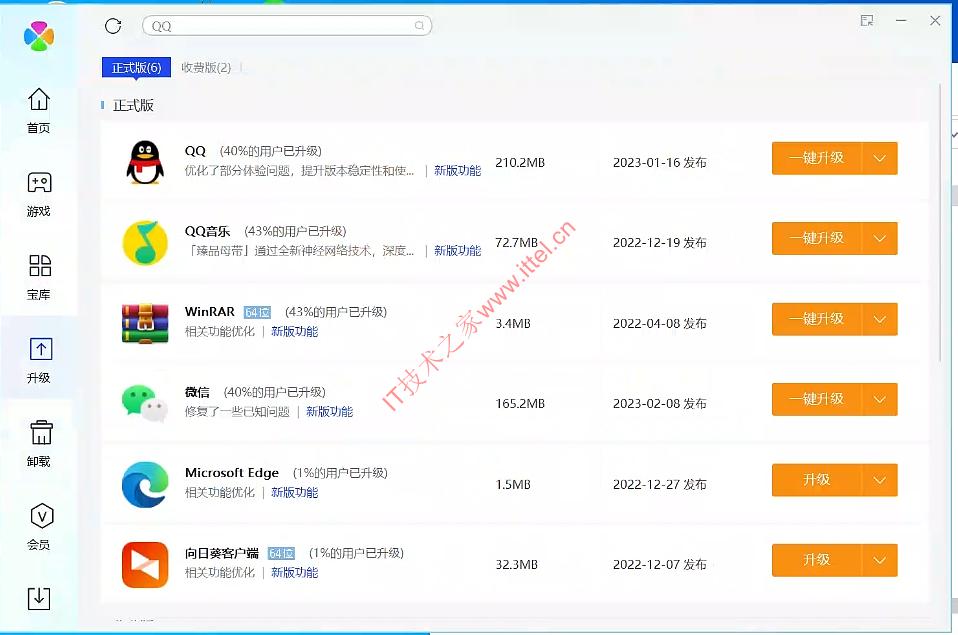This screenshot has height=635, width=958.
Task: Click the Microsoft Edge app icon
Action: (145, 484)
